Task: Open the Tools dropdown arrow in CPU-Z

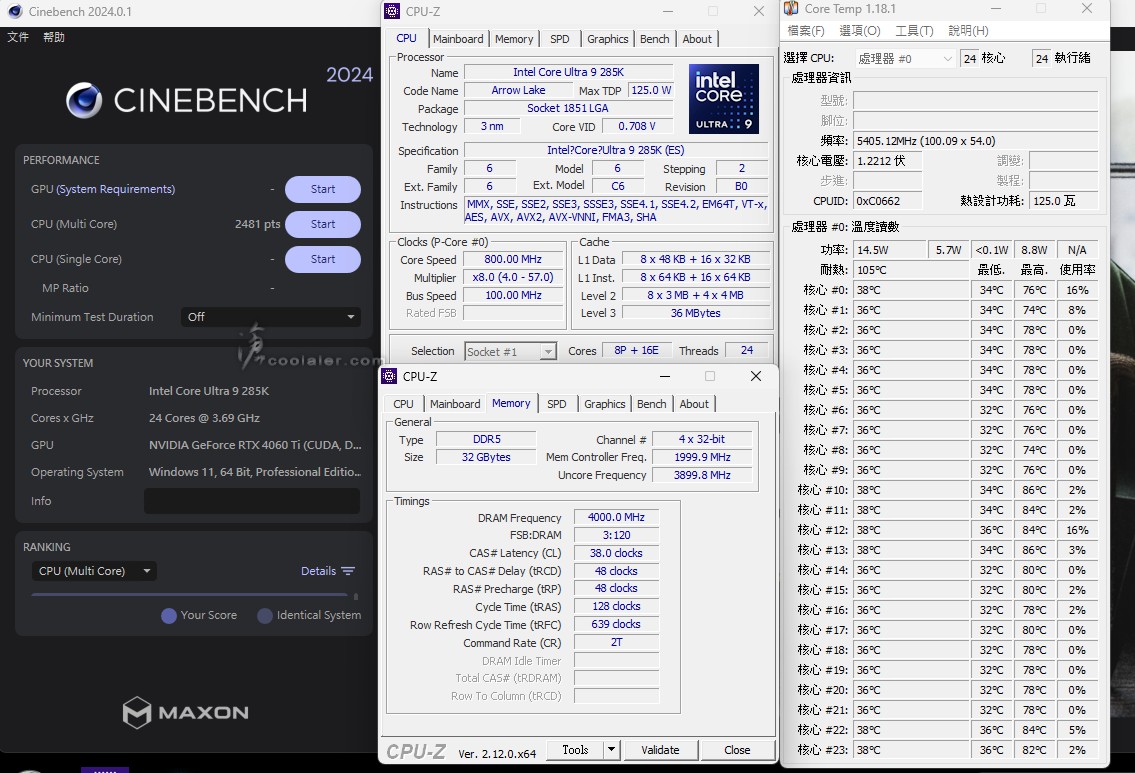Action: click(x=612, y=750)
